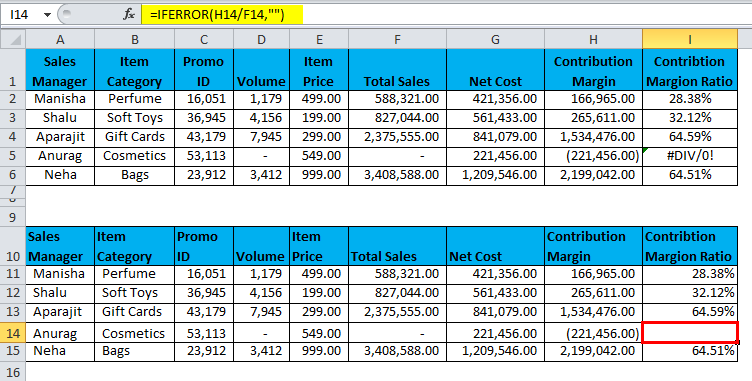The width and height of the screenshot is (752, 381).
Task: Click the row 14 header
Action: point(12,333)
